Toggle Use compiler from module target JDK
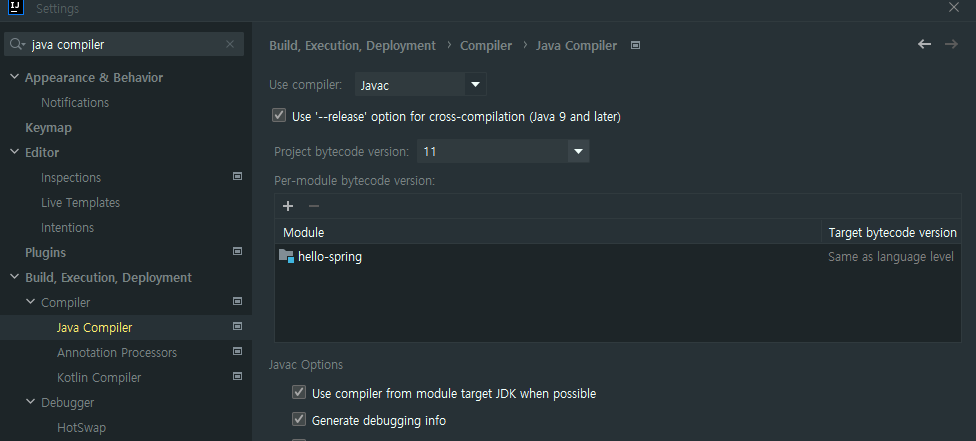 click(299, 392)
